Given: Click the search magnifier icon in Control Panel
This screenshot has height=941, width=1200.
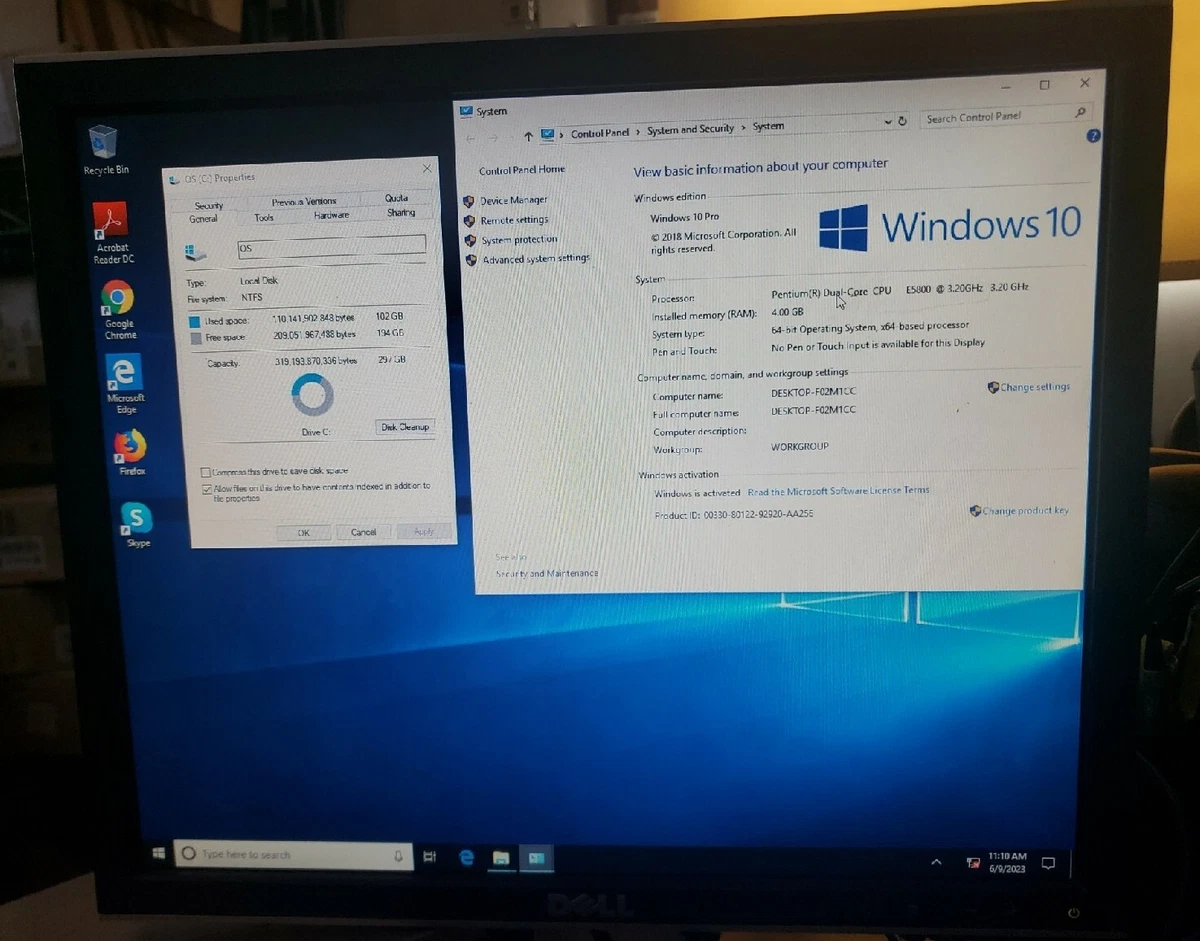Looking at the screenshot, I should coord(1080,113).
